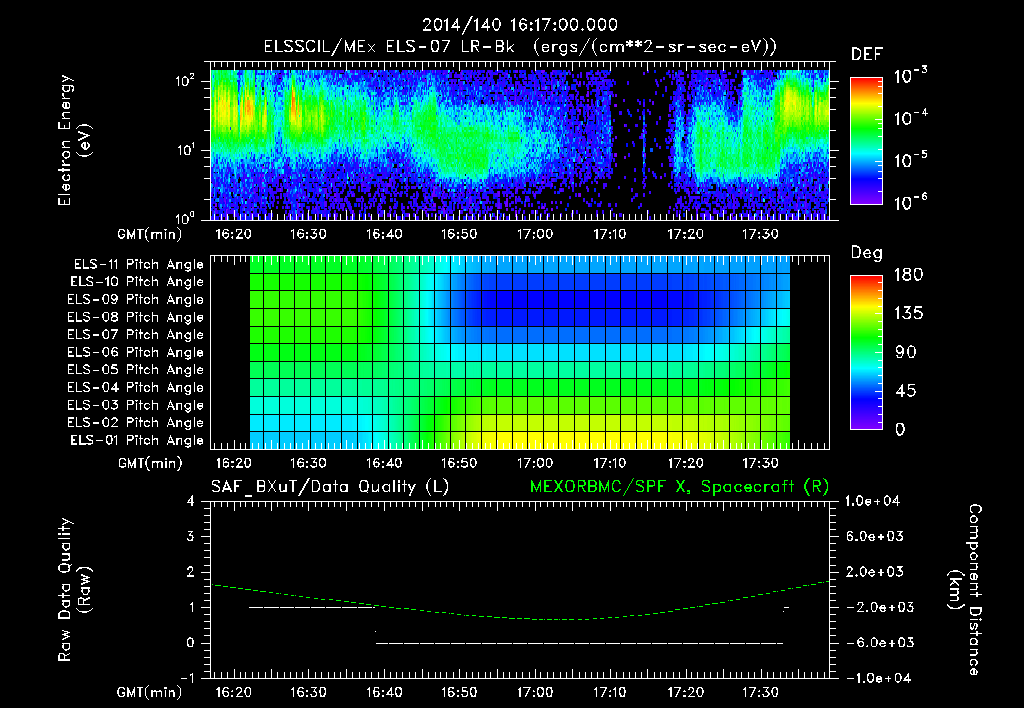Click the SAF_BXuT/Data Quality (L) legend text
Image resolution: width=1024 pixels, height=708 pixels.
[330, 487]
